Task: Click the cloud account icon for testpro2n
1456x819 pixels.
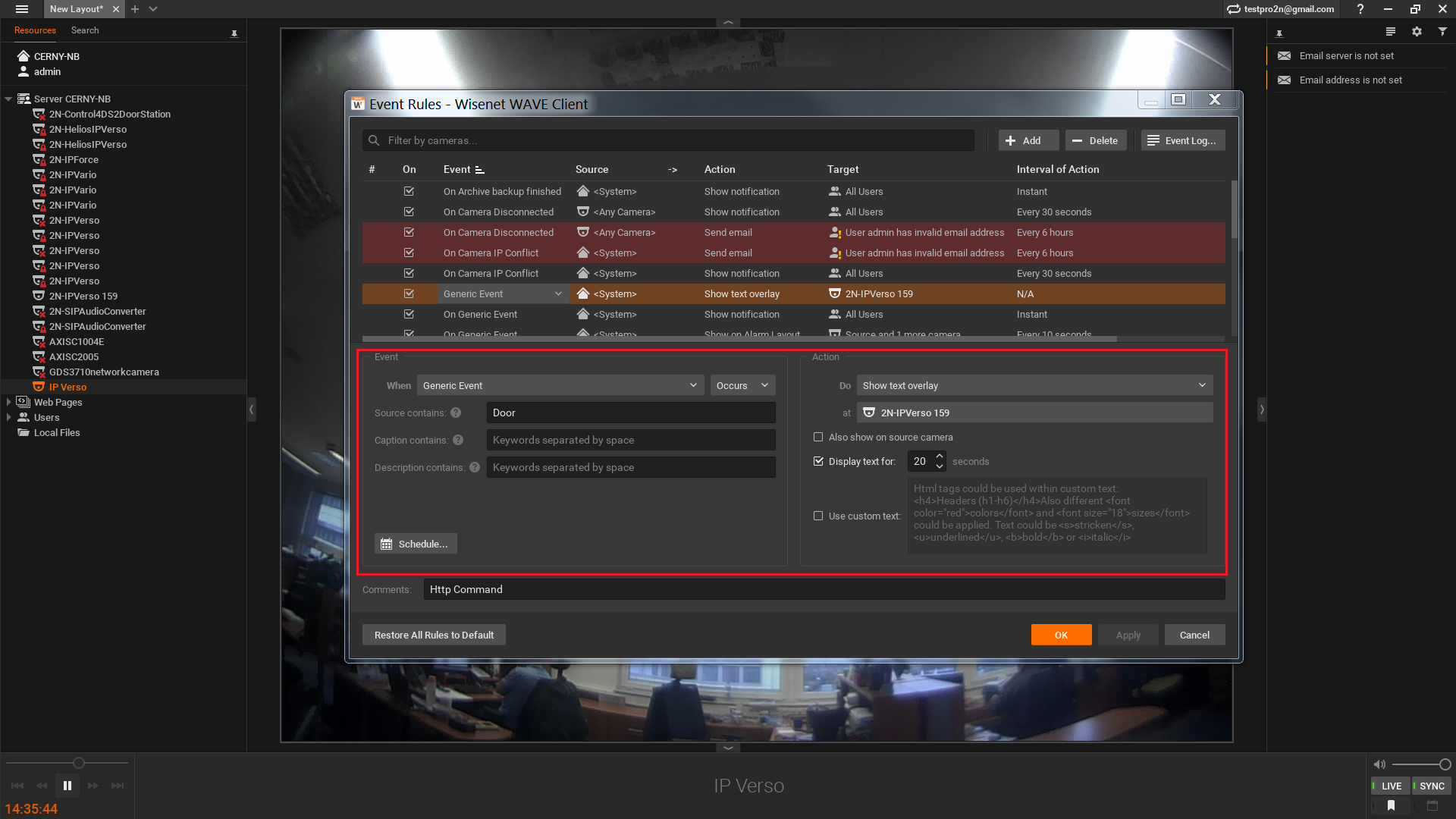Action: [x=1234, y=9]
